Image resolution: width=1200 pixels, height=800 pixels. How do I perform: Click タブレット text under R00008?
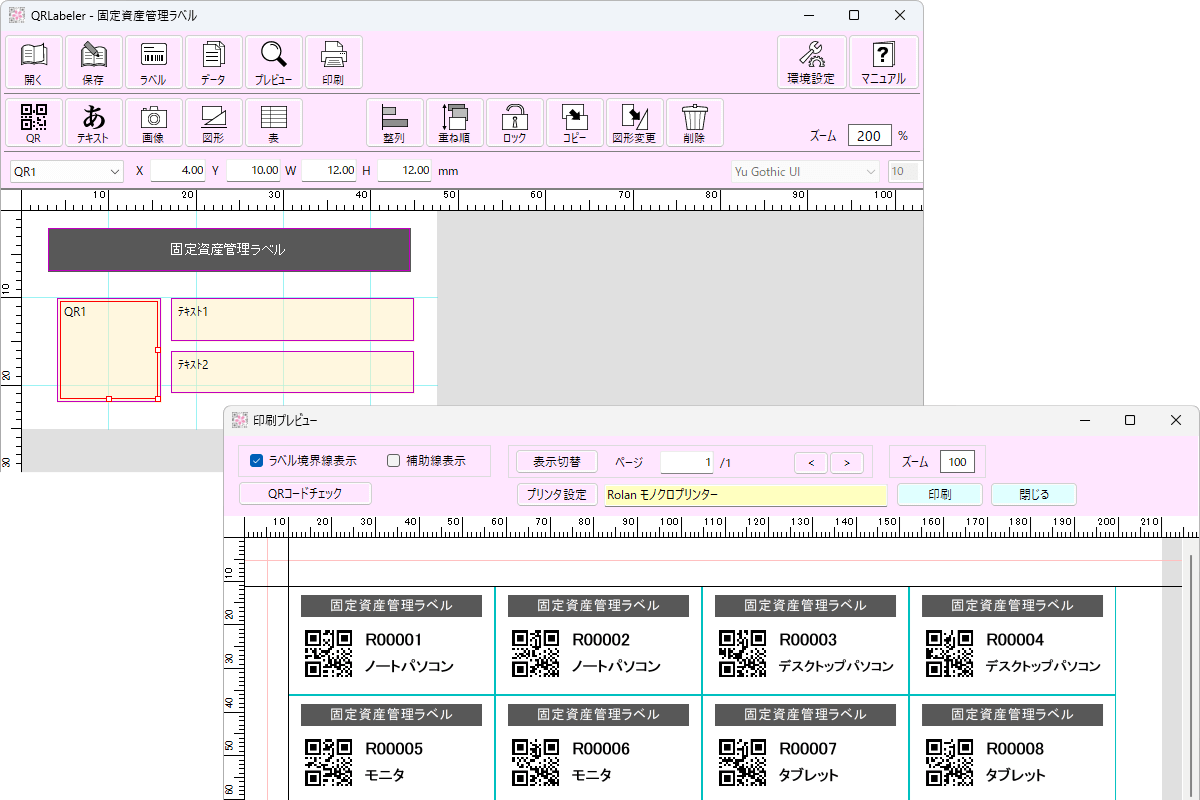1016,775
